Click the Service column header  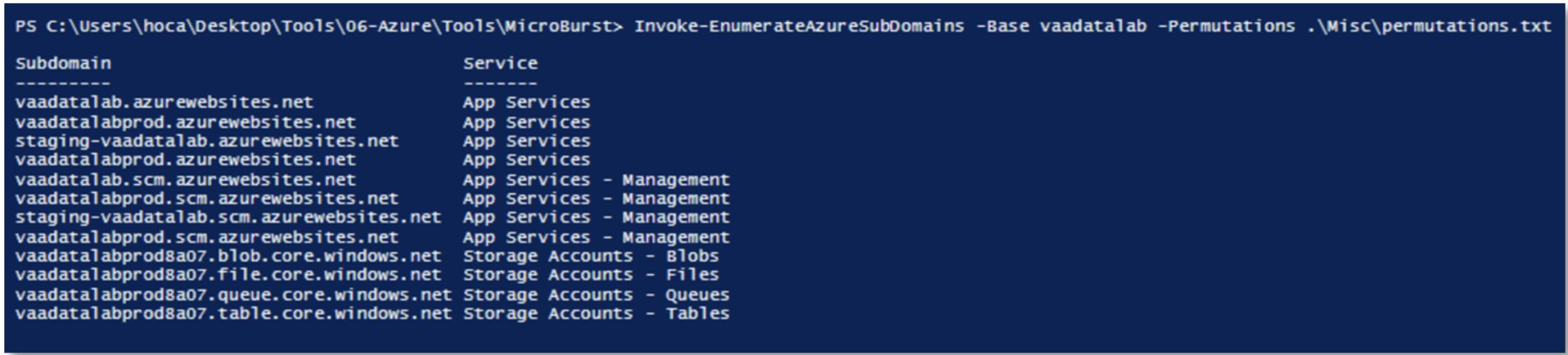(500, 63)
